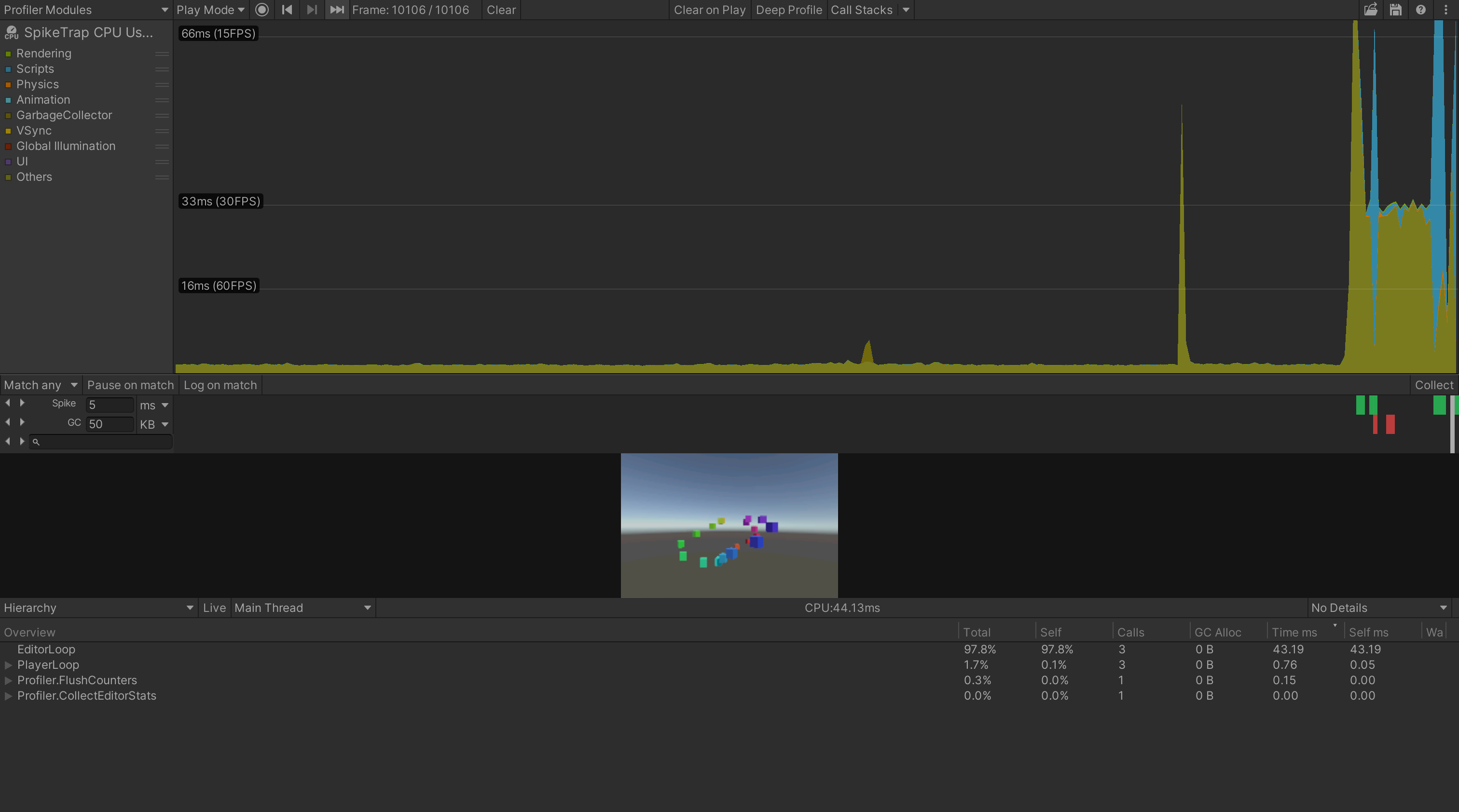Enable Deep Profile mode
Viewport: 1459px width, 812px height.
pyautogui.click(x=789, y=10)
